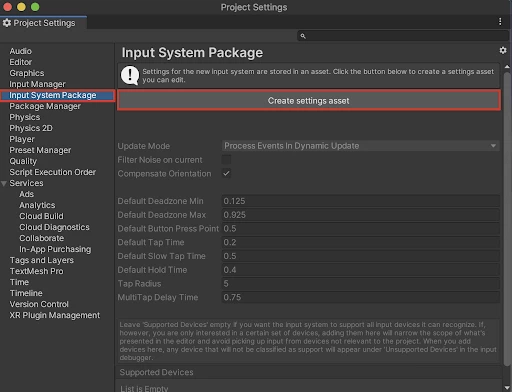The image size is (512, 392).
Task: Open Timeline settings category
Action: tap(26, 293)
